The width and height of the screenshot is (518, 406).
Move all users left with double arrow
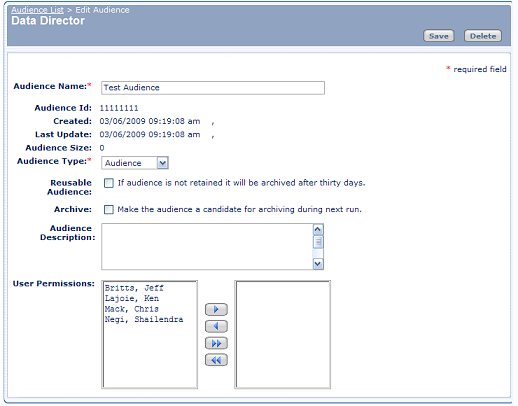coord(216,360)
